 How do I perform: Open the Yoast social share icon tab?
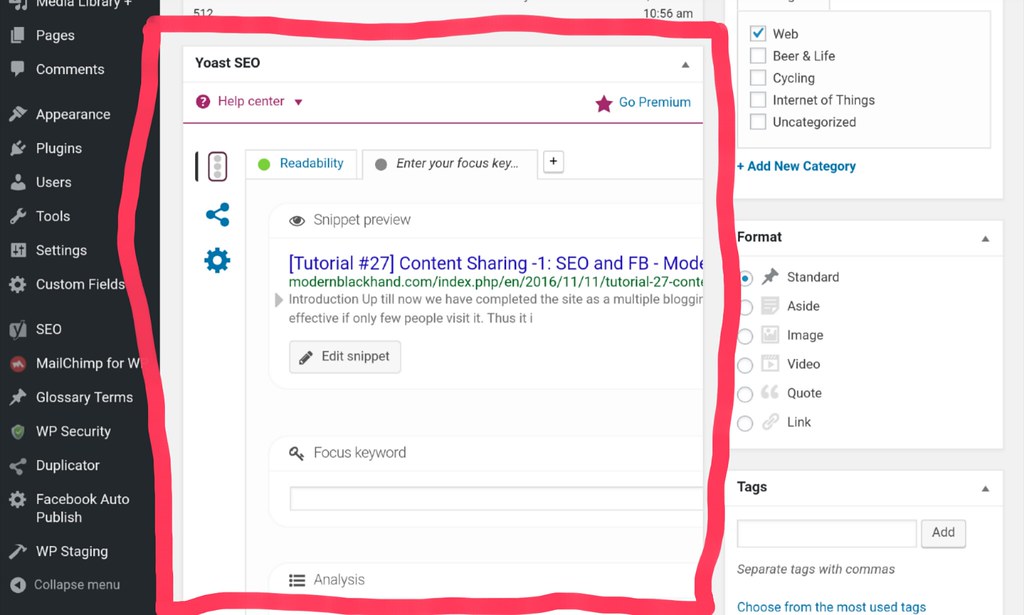point(217,215)
